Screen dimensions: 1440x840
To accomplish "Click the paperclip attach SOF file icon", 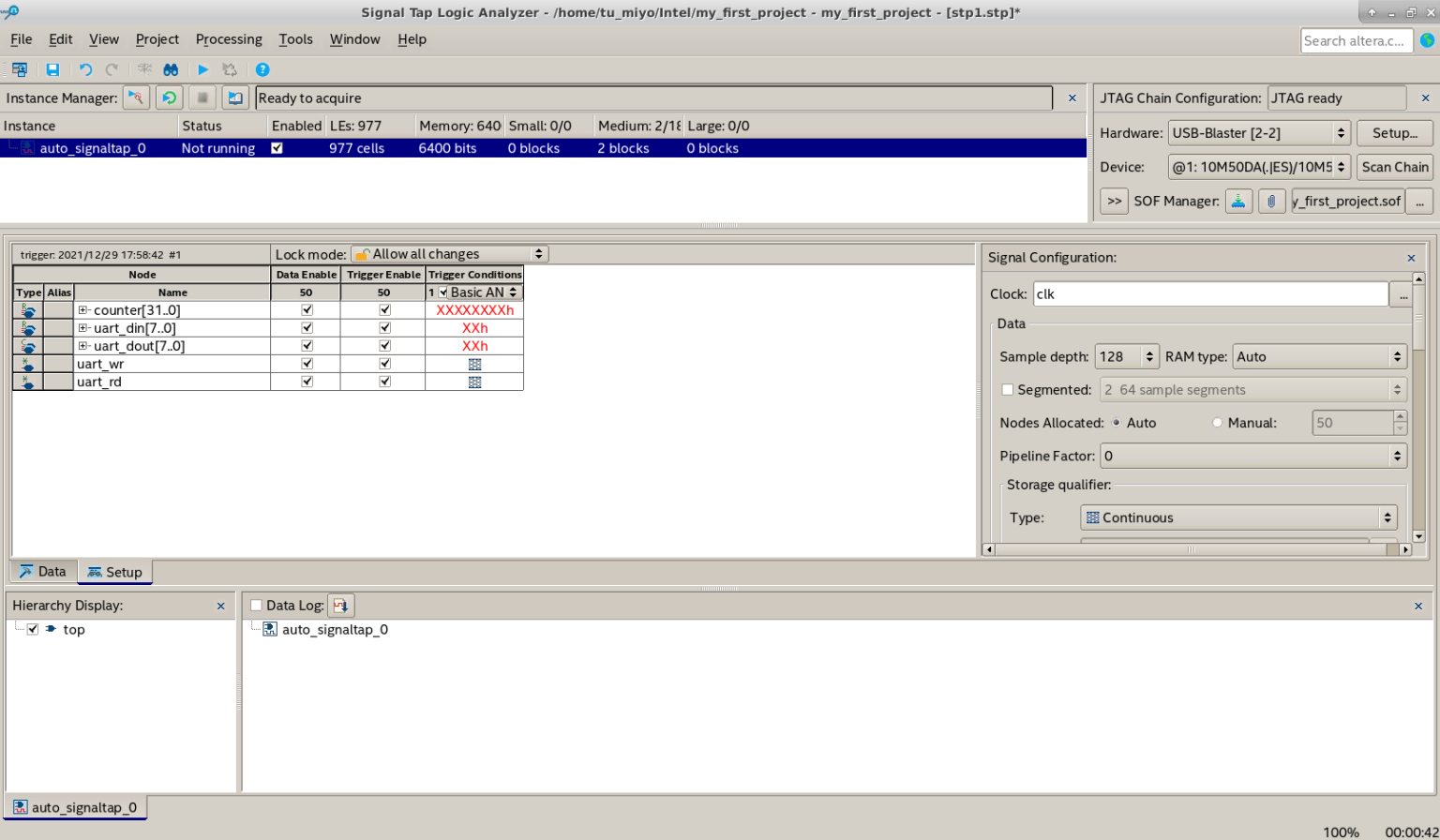I will point(1271,201).
